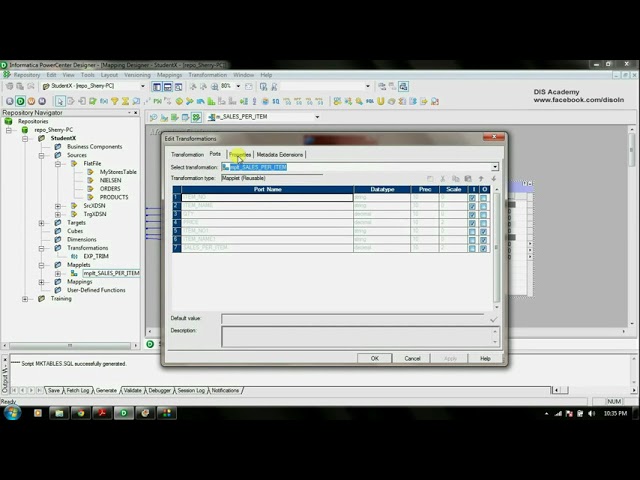Pick the Union U transformation icon

pyautogui.click(x=380, y=101)
